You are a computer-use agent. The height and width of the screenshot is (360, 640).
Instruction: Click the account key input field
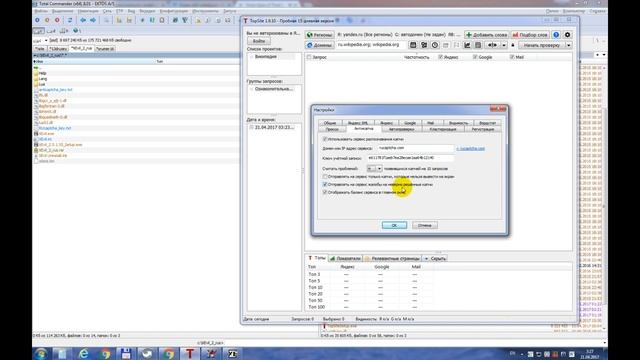point(410,158)
